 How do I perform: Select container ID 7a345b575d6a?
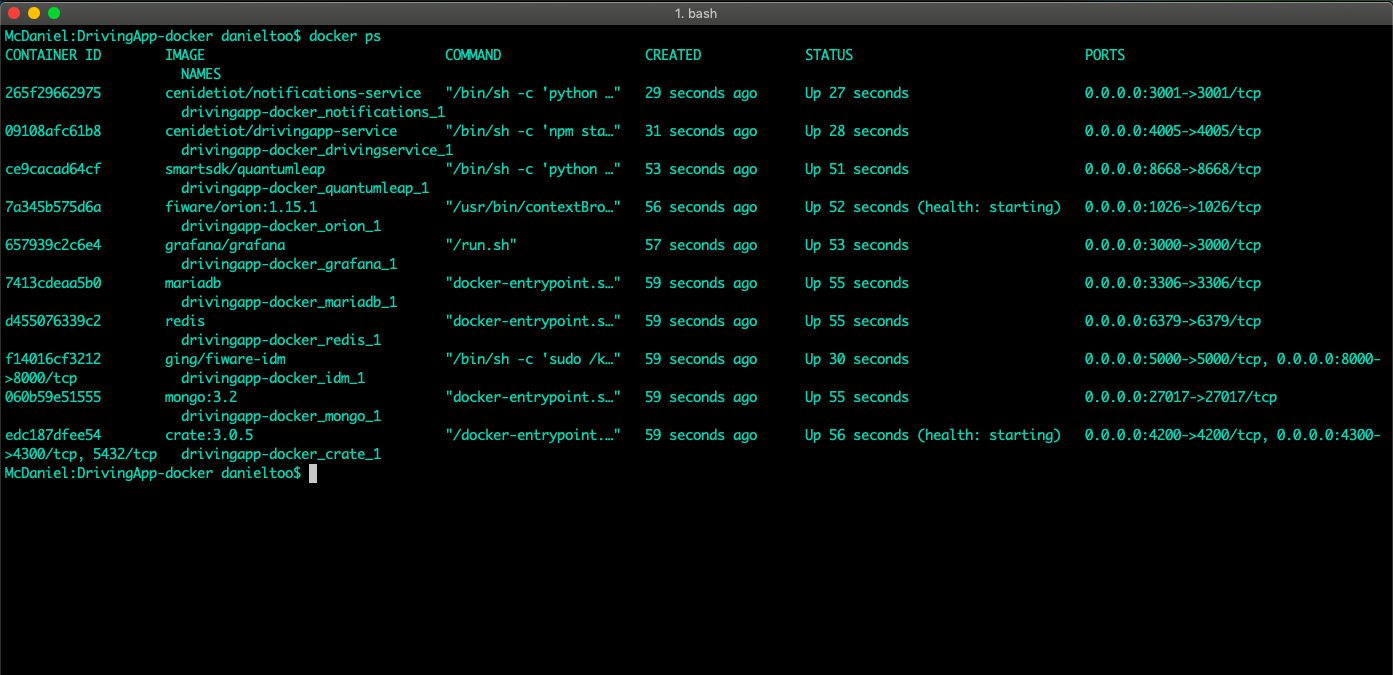pos(53,207)
